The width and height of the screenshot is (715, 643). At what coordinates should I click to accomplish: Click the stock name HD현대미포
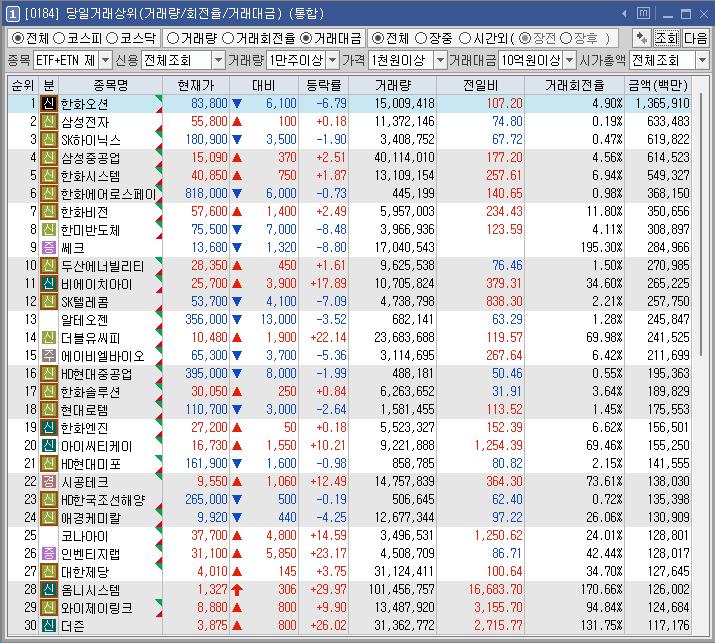91,464
